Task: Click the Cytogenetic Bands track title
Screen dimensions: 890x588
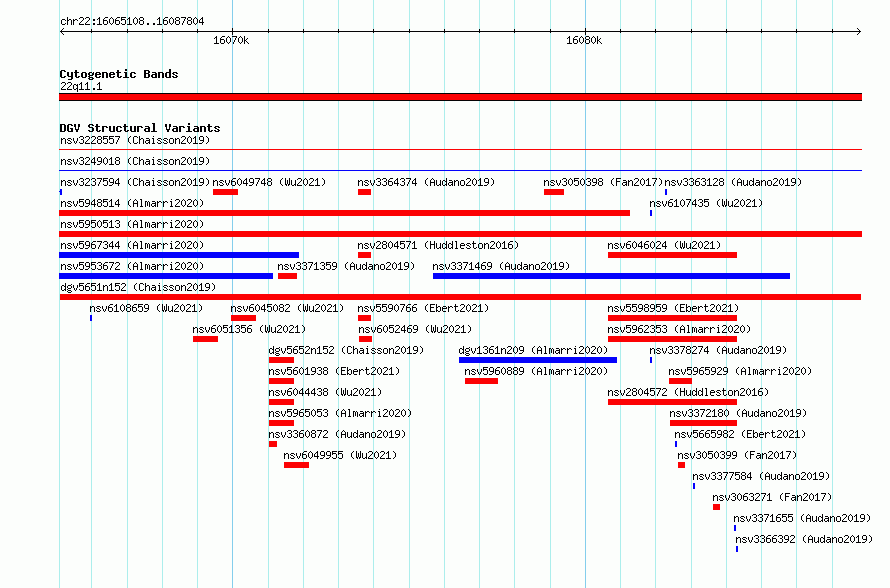Action: click(119, 74)
